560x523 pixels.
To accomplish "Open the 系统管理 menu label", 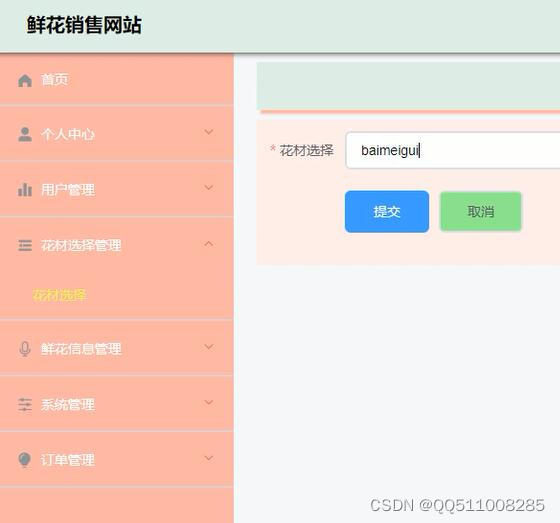I will point(68,404).
